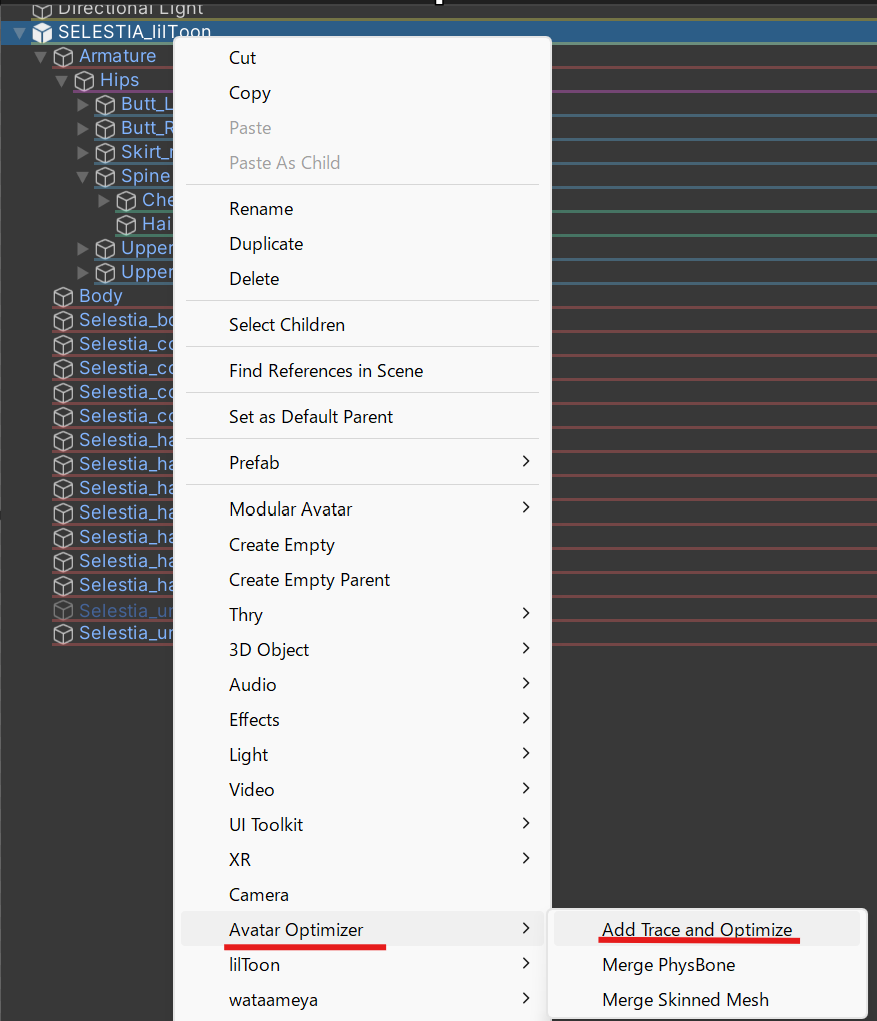Open the Audio submenu
Screen dimensions: 877x1021
[363, 685]
